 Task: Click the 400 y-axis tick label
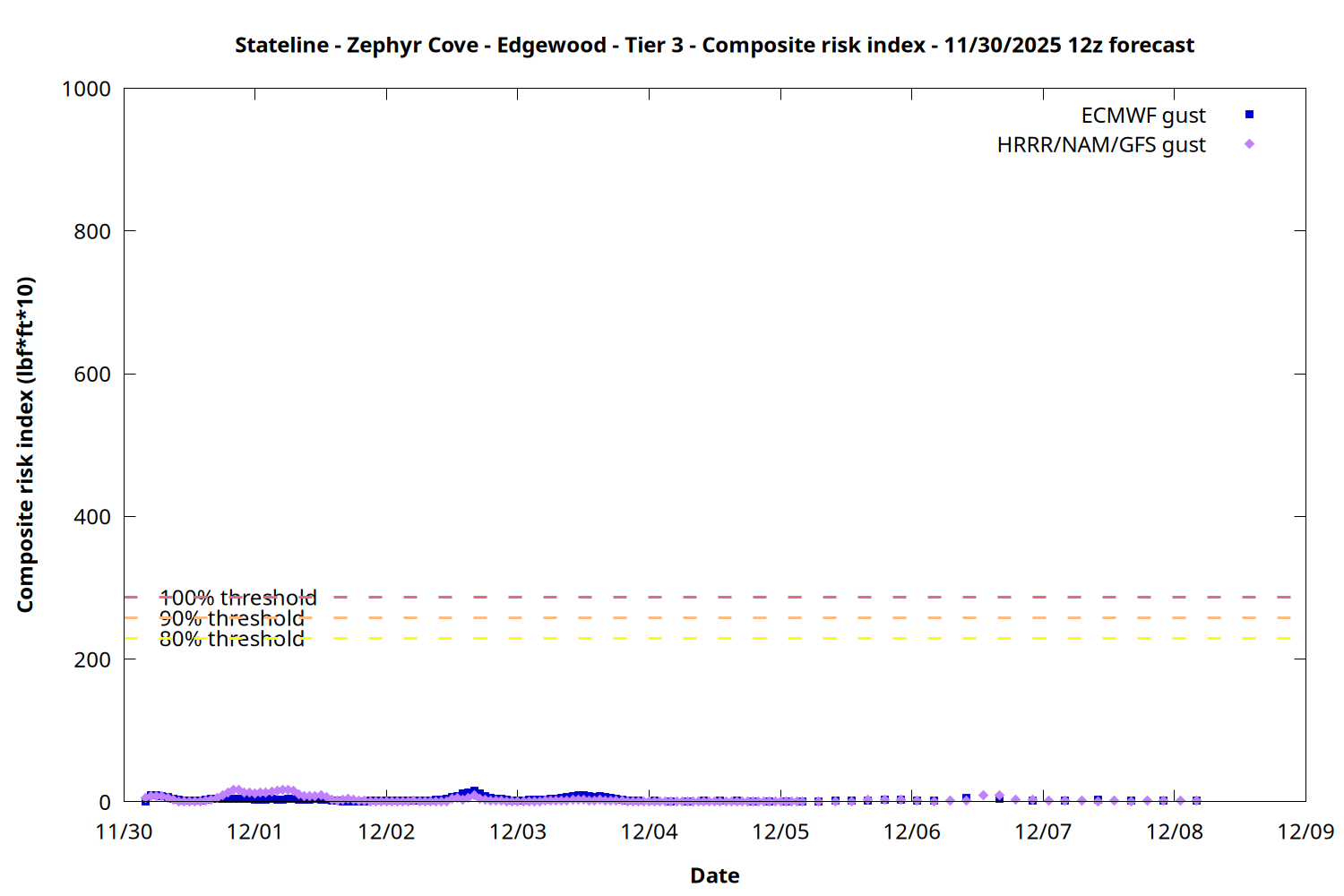point(92,517)
